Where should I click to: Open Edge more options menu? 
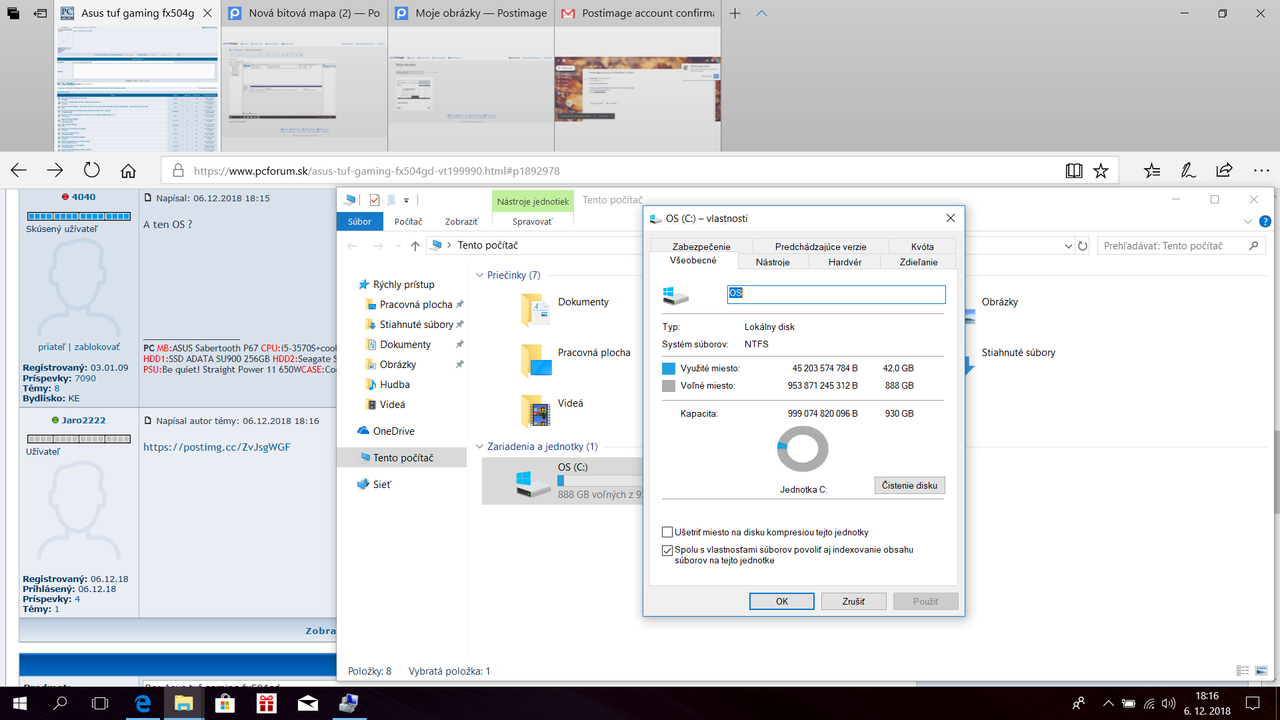(x=1260, y=170)
